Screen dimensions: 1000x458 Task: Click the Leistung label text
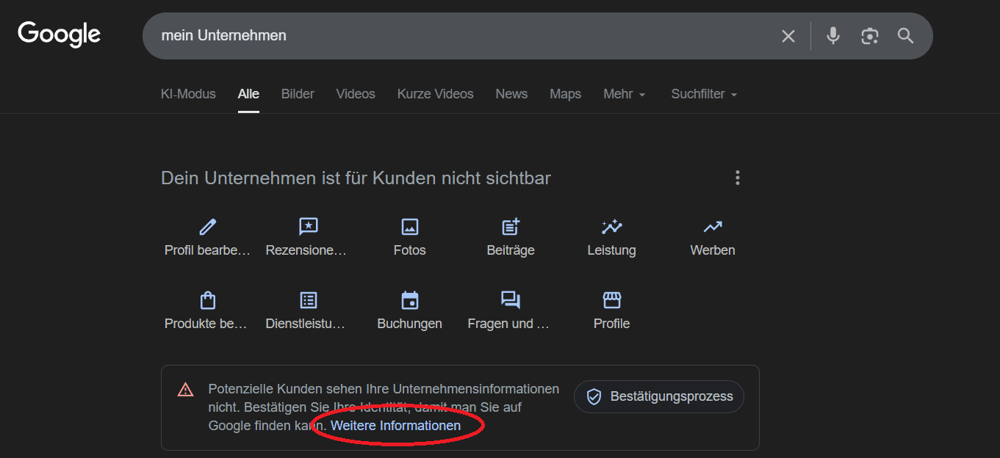(612, 250)
